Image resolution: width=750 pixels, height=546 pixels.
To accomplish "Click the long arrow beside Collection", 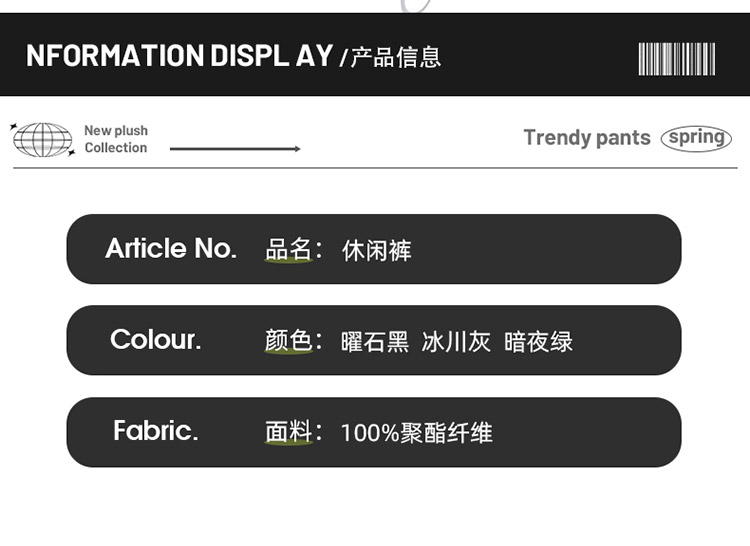I will [x=235, y=149].
